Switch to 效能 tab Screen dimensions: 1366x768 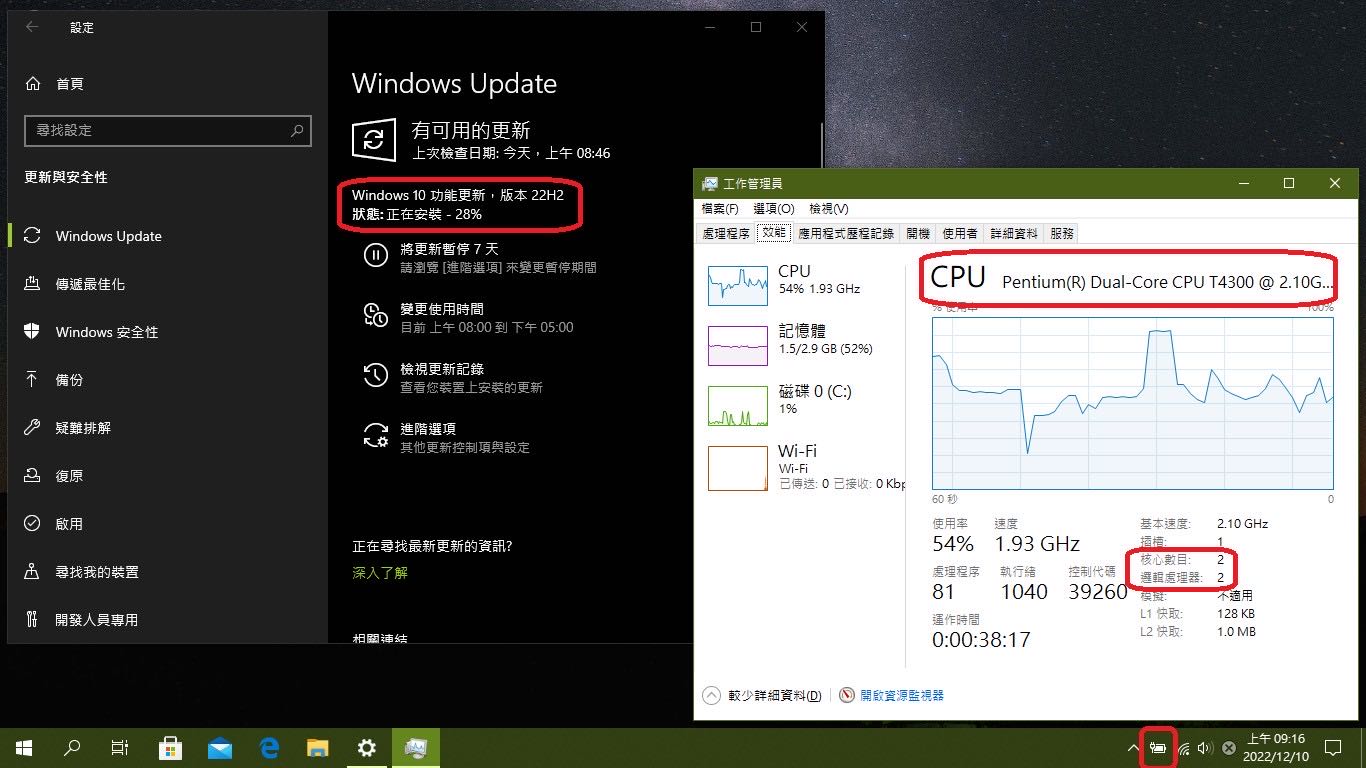(774, 233)
